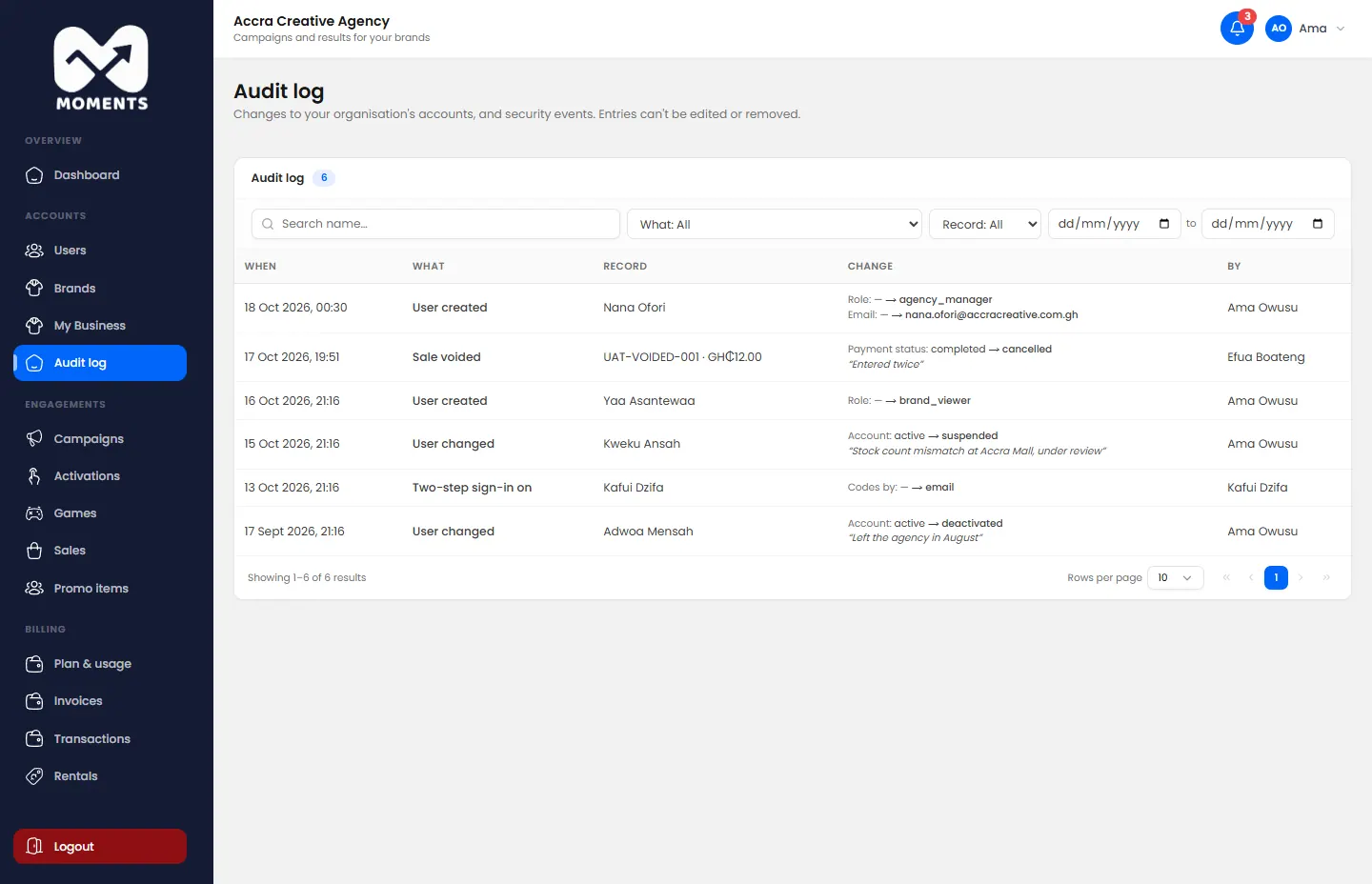Screen dimensions: 1372x884
Task: Click the Adwoa Mensah record
Action: pyautogui.click(x=648, y=532)
